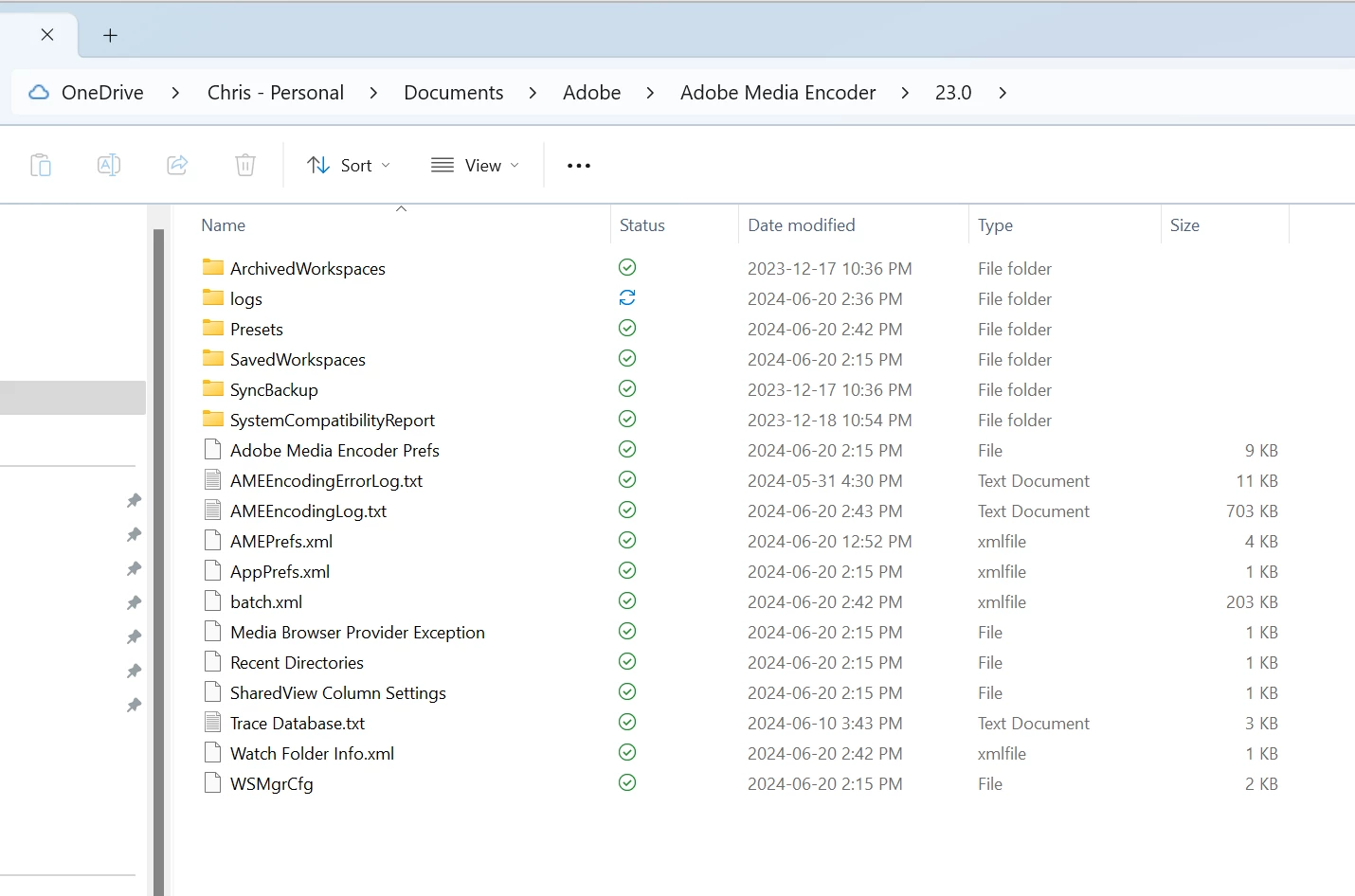Open the Sort dropdown menu
1355x896 pixels.
(x=348, y=165)
